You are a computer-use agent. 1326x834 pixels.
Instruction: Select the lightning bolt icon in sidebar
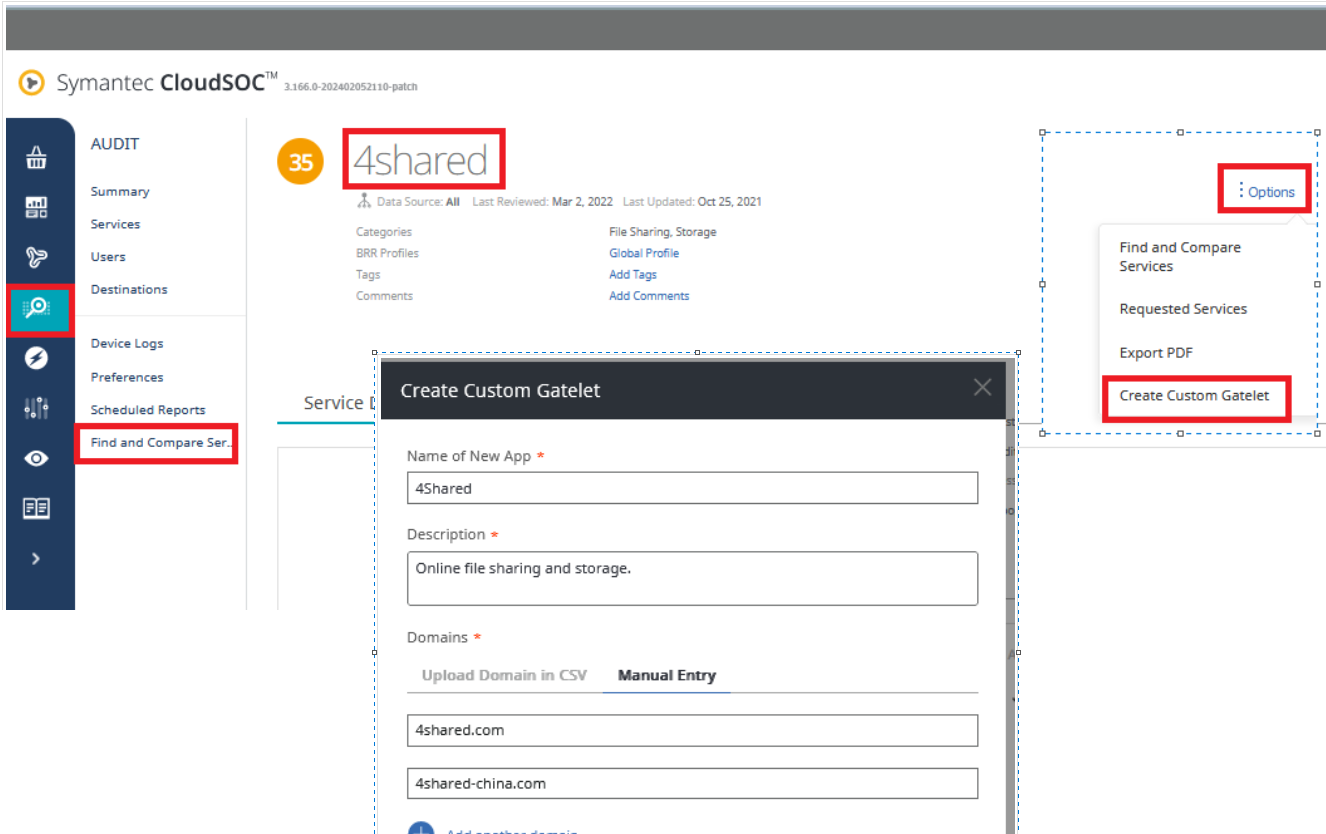coord(37,358)
